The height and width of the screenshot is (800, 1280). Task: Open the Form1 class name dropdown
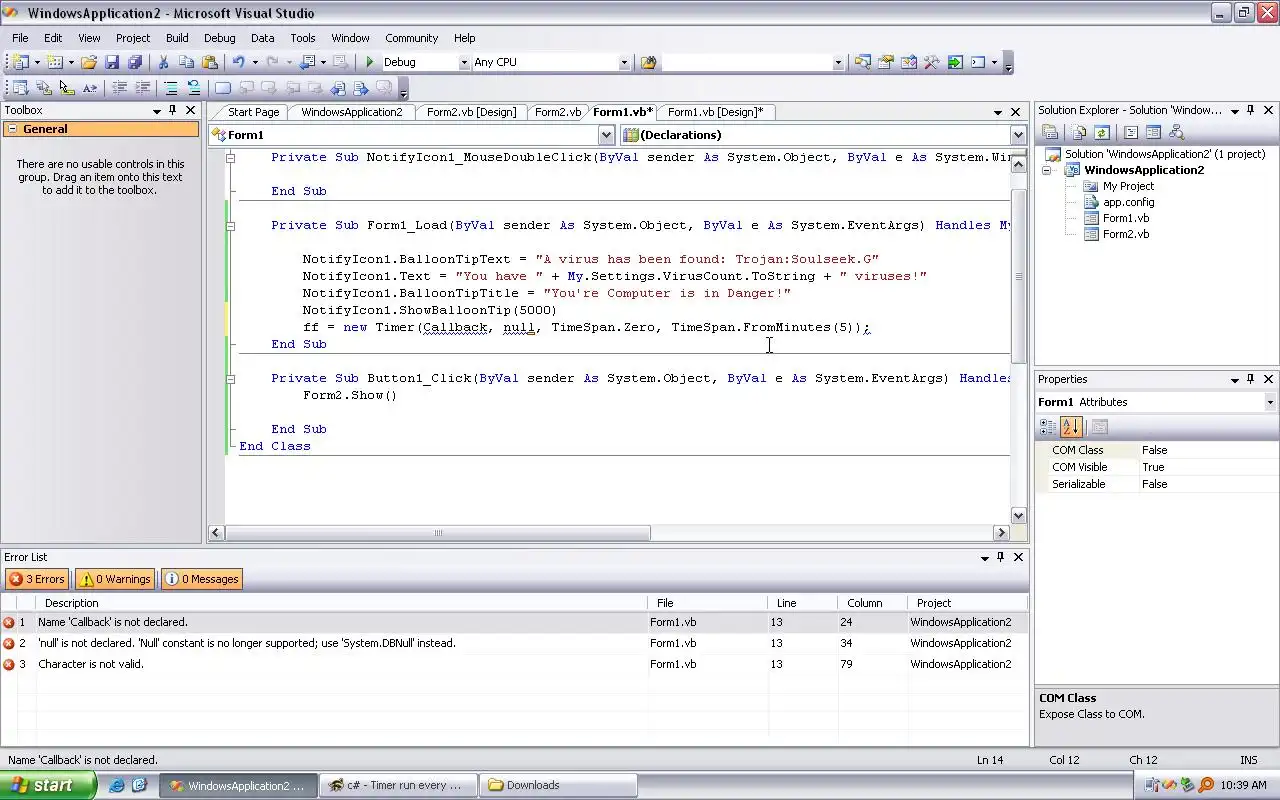[x=606, y=135]
